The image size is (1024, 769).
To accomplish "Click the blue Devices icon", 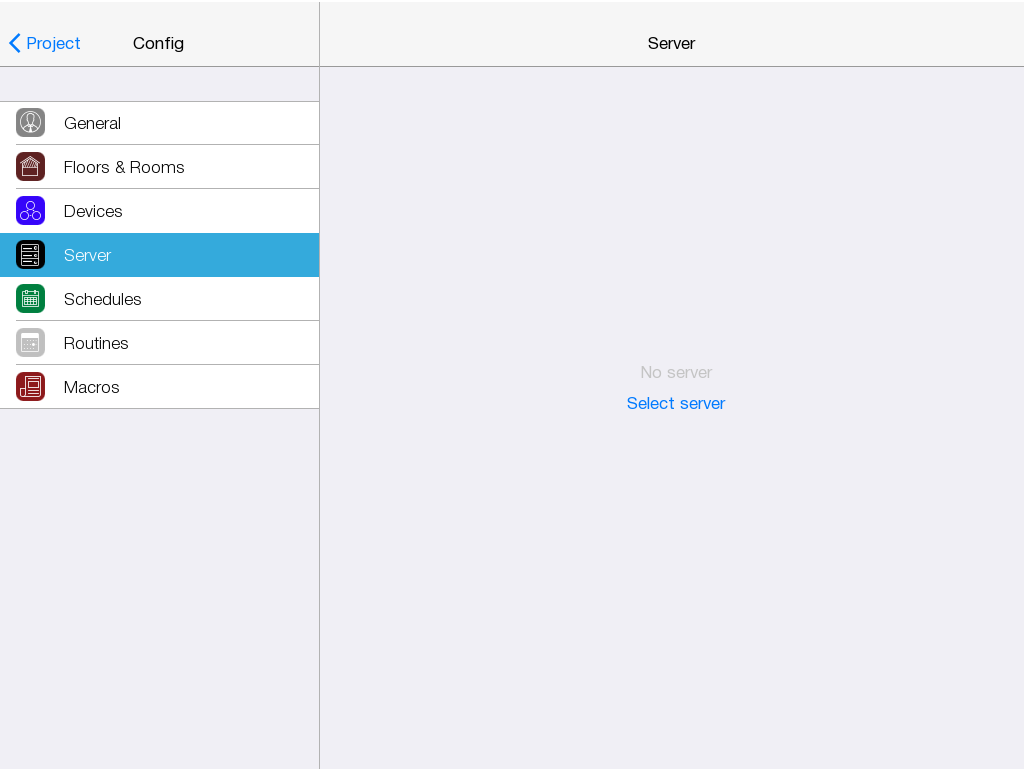I will 30,211.
